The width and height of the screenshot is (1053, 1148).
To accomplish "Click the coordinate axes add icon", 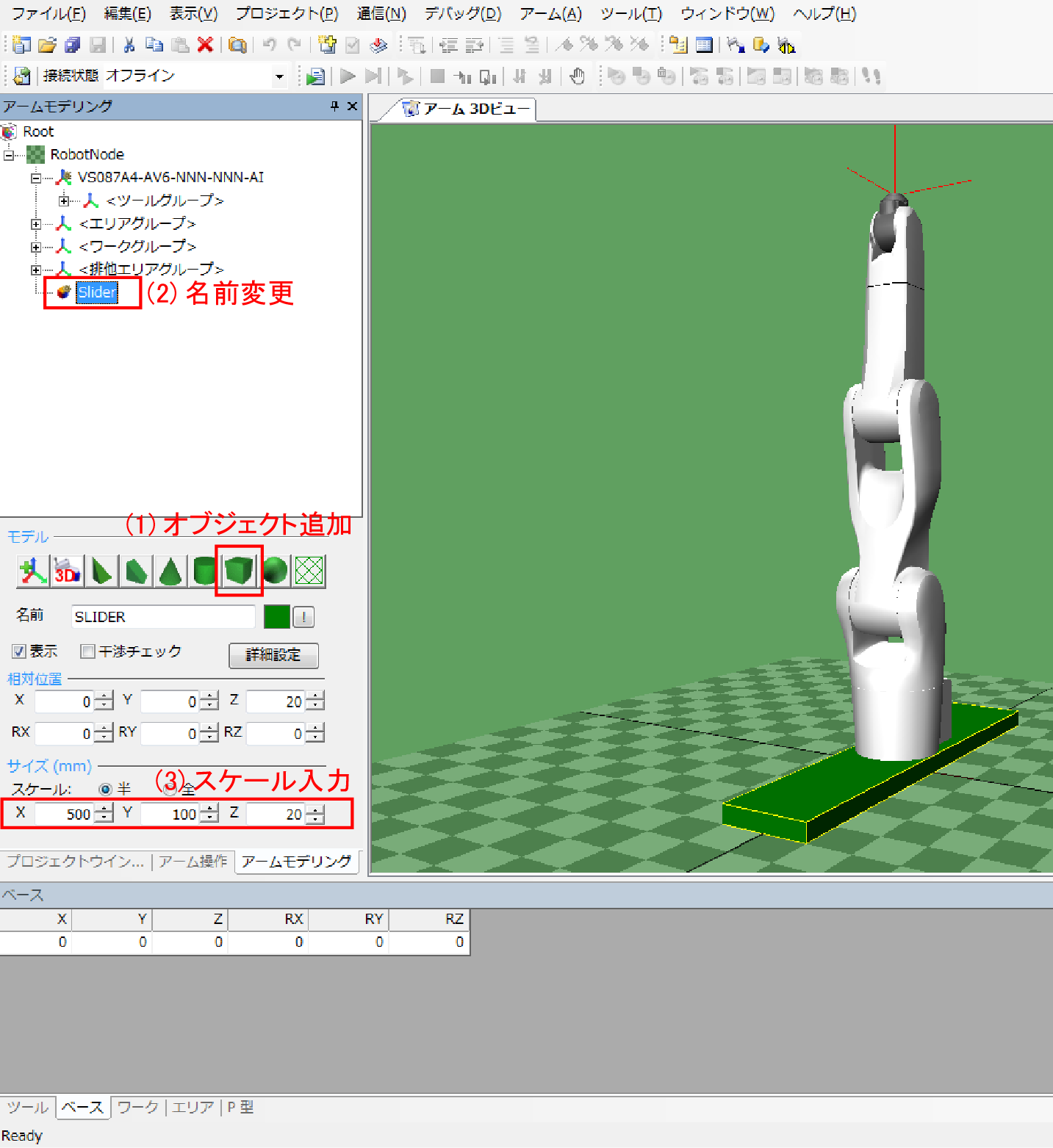I will coord(32,571).
